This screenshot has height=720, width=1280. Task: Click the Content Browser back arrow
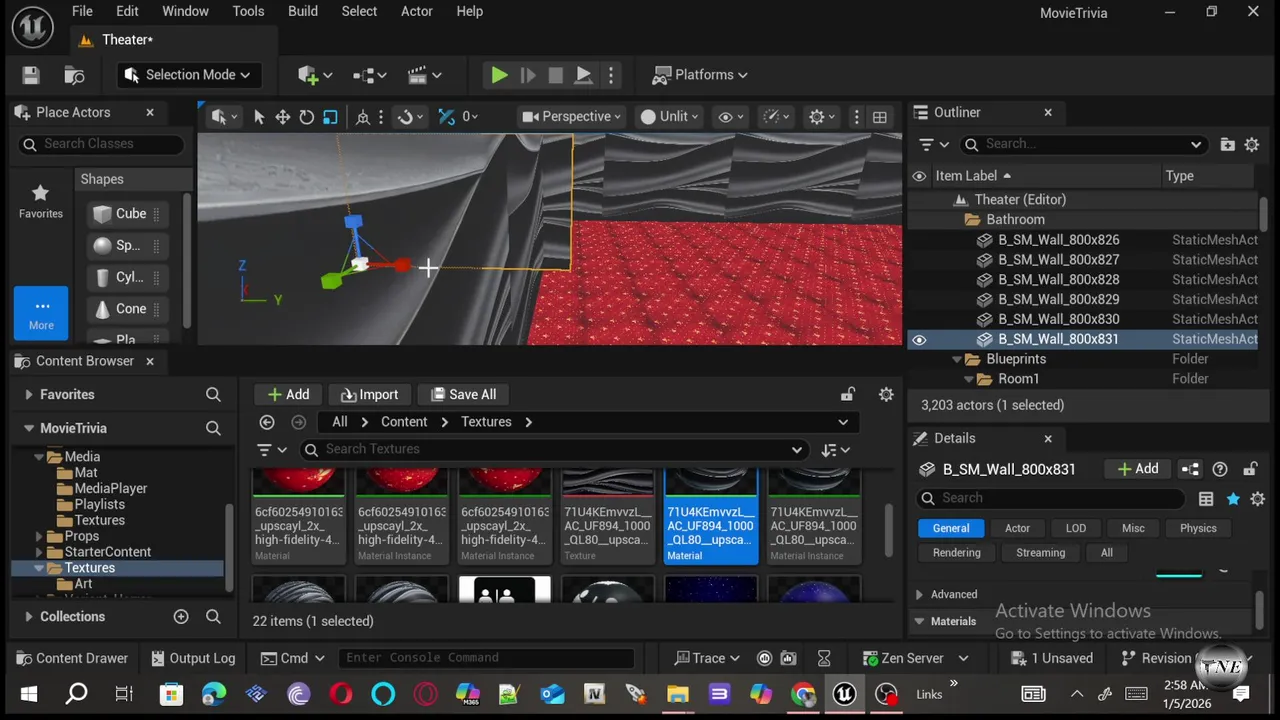click(x=267, y=422)
